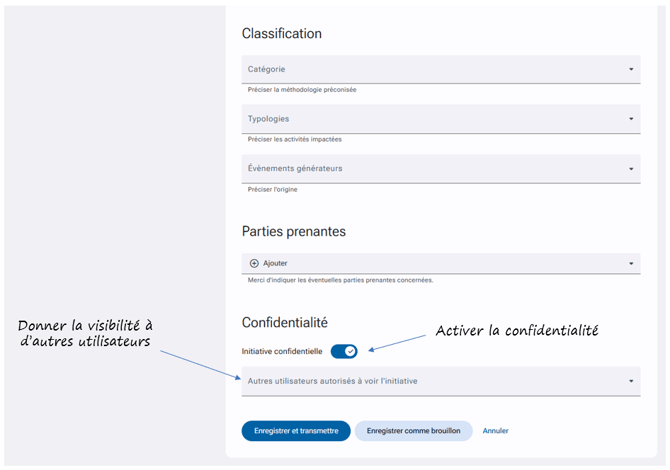Toggle off the Initiative confidentielle switch

(344, 351)
